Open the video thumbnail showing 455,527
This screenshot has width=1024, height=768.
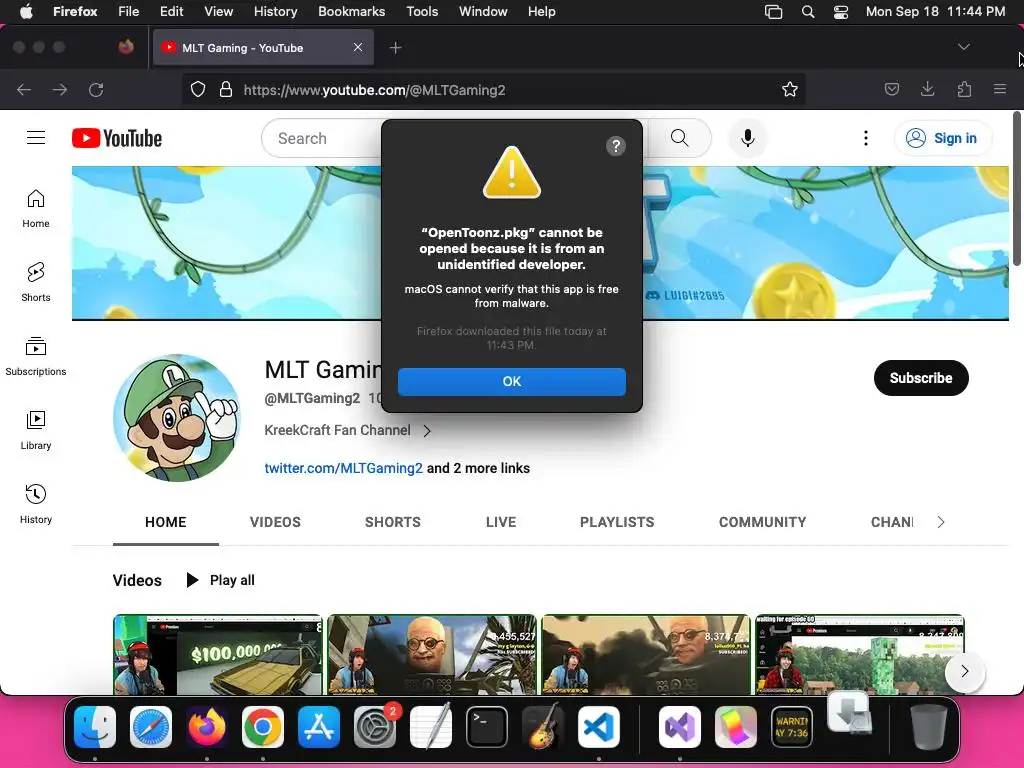pos(432,654)
